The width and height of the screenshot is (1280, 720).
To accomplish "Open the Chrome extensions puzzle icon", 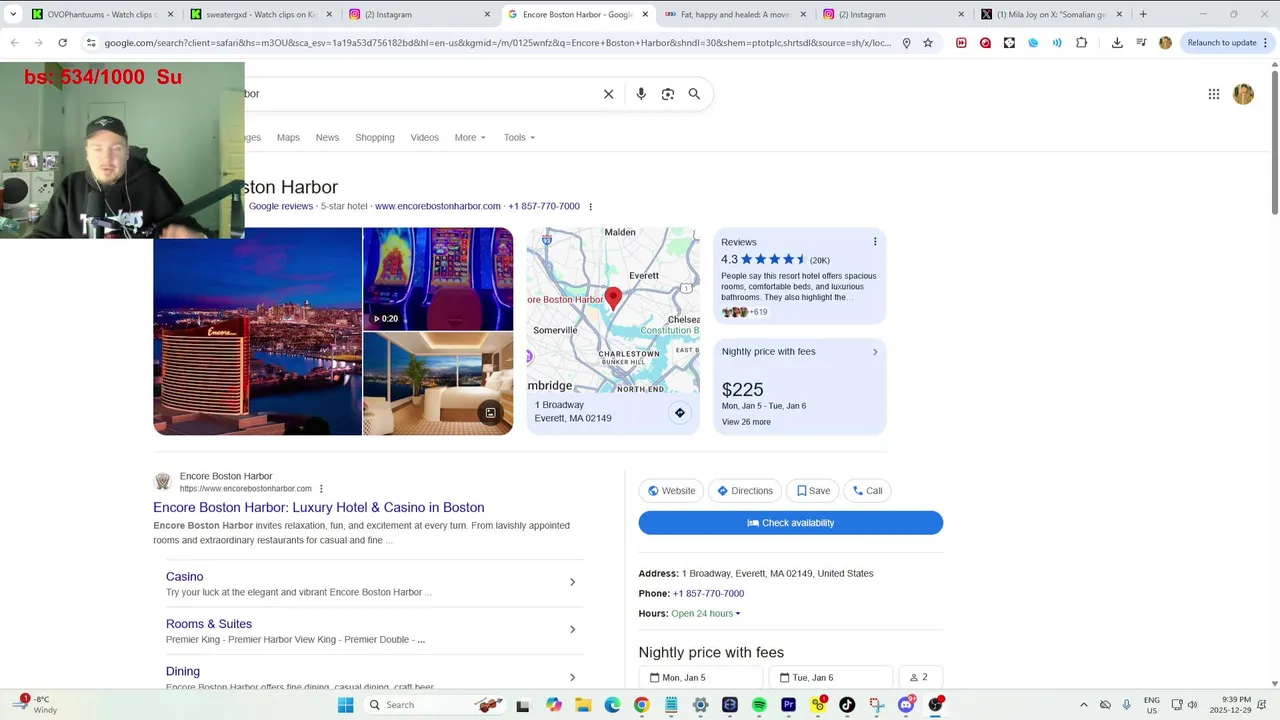I will click(x=1082, y=43).
